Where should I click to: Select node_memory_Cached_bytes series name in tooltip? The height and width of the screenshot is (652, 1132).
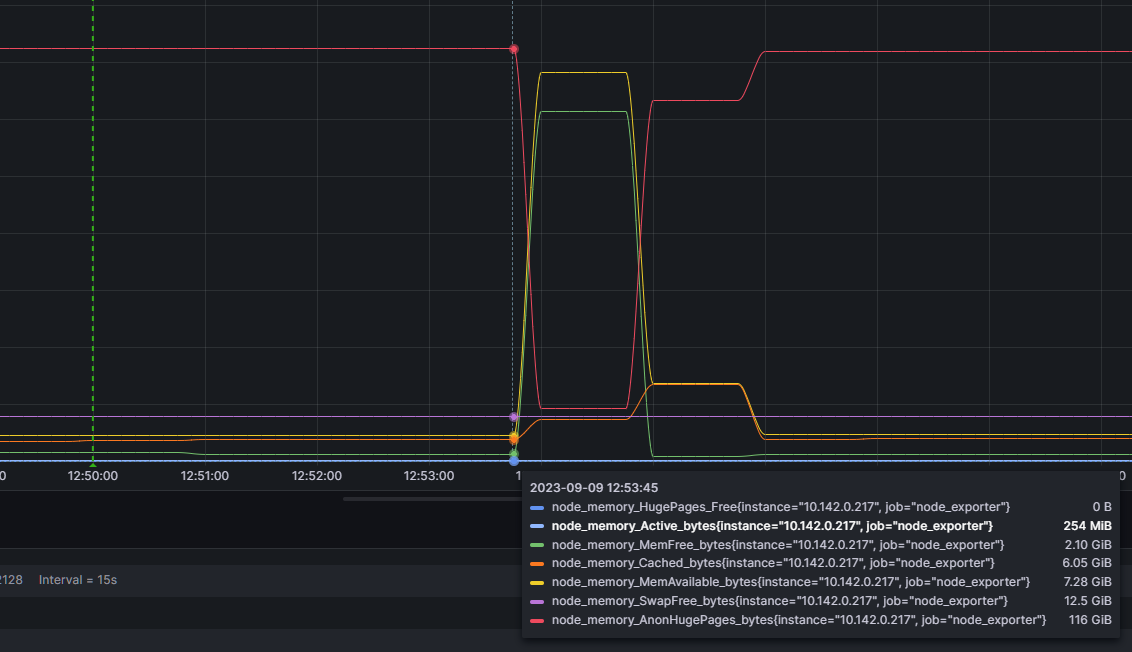(x=773, y=562)
